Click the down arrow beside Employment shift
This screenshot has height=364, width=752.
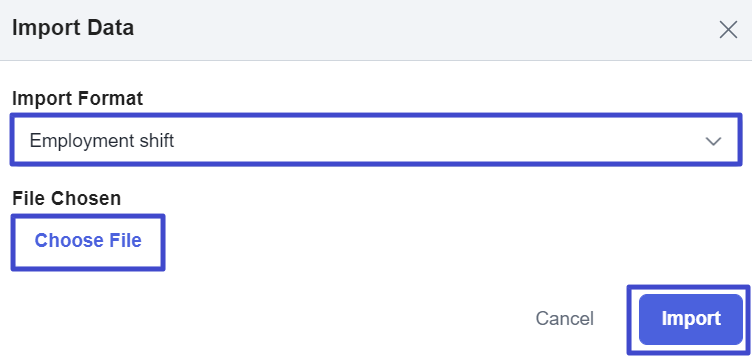(713, 141)
